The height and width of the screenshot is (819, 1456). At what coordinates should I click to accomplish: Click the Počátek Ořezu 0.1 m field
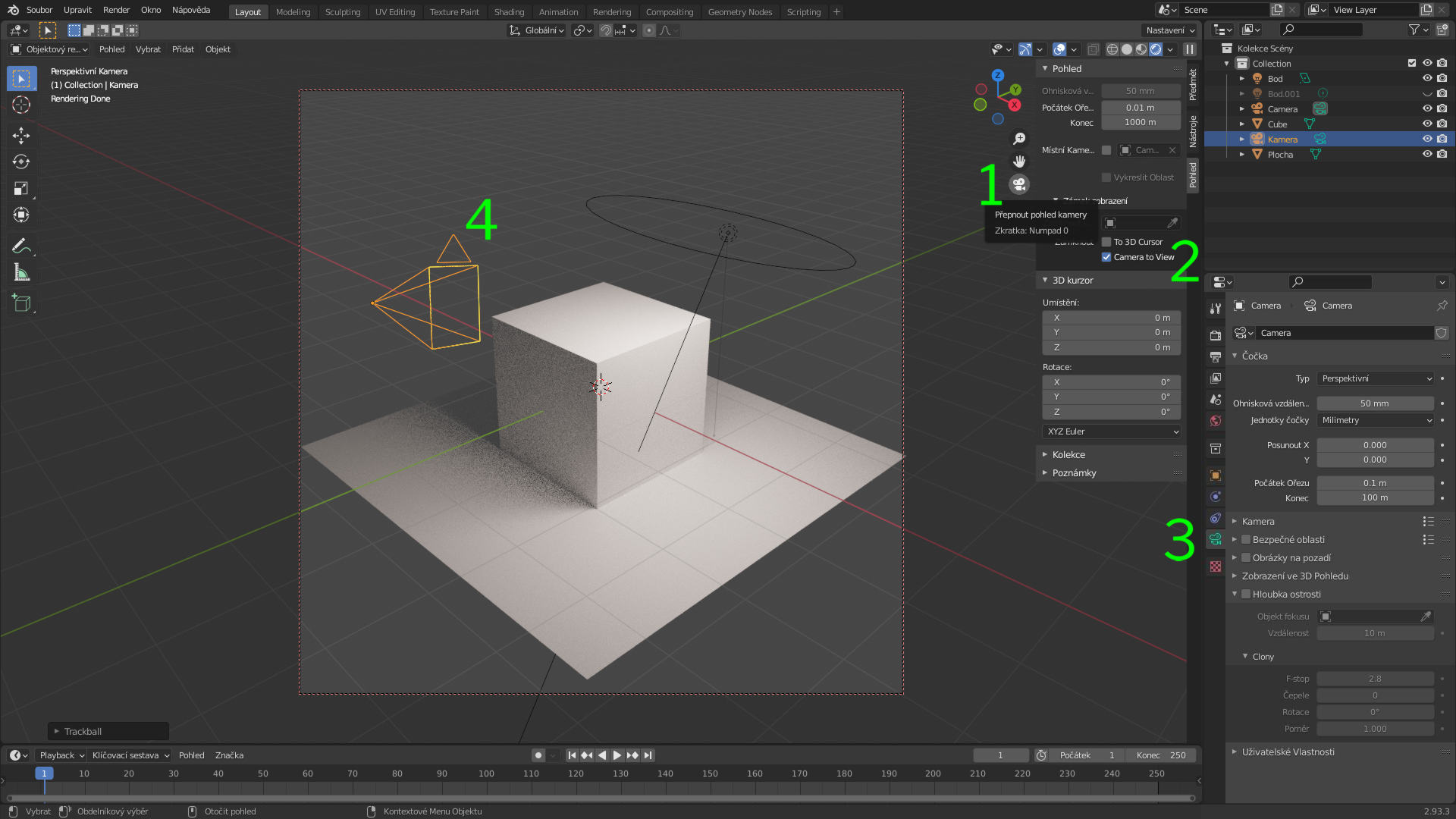(1376, 483)
